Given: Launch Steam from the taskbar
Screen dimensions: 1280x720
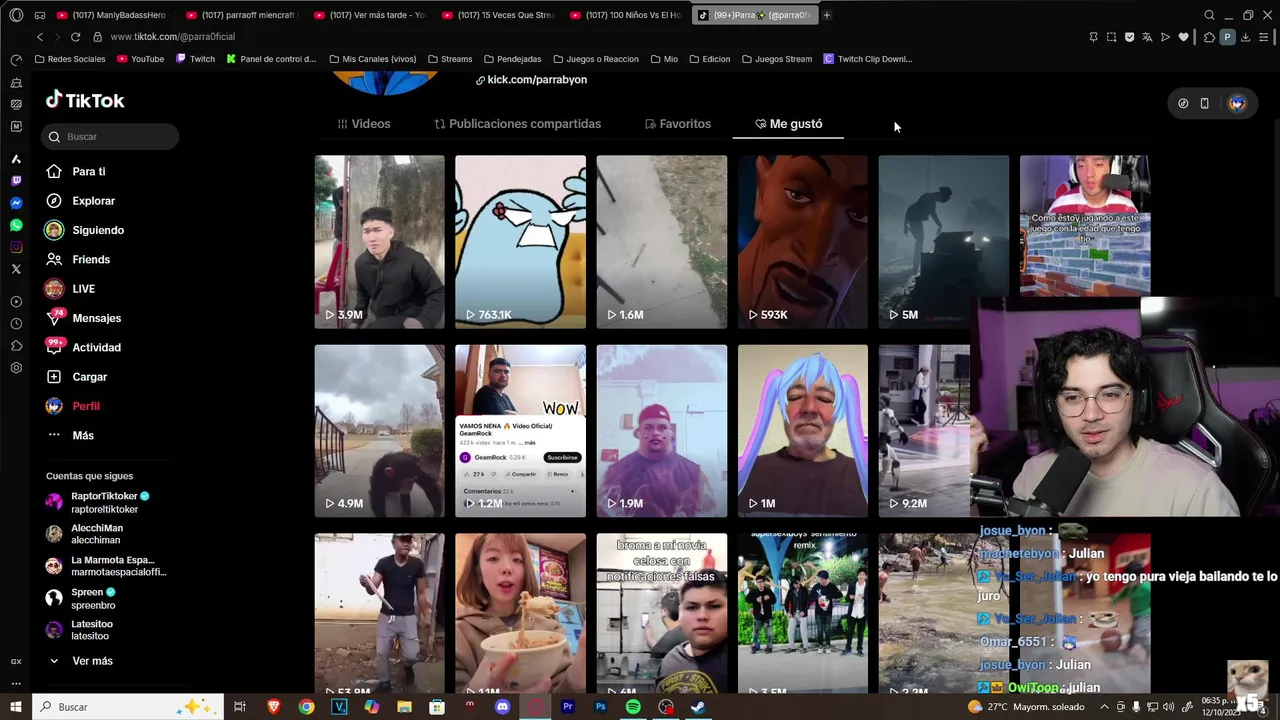Looking at the screenshot, I should (x=699, y=707).
